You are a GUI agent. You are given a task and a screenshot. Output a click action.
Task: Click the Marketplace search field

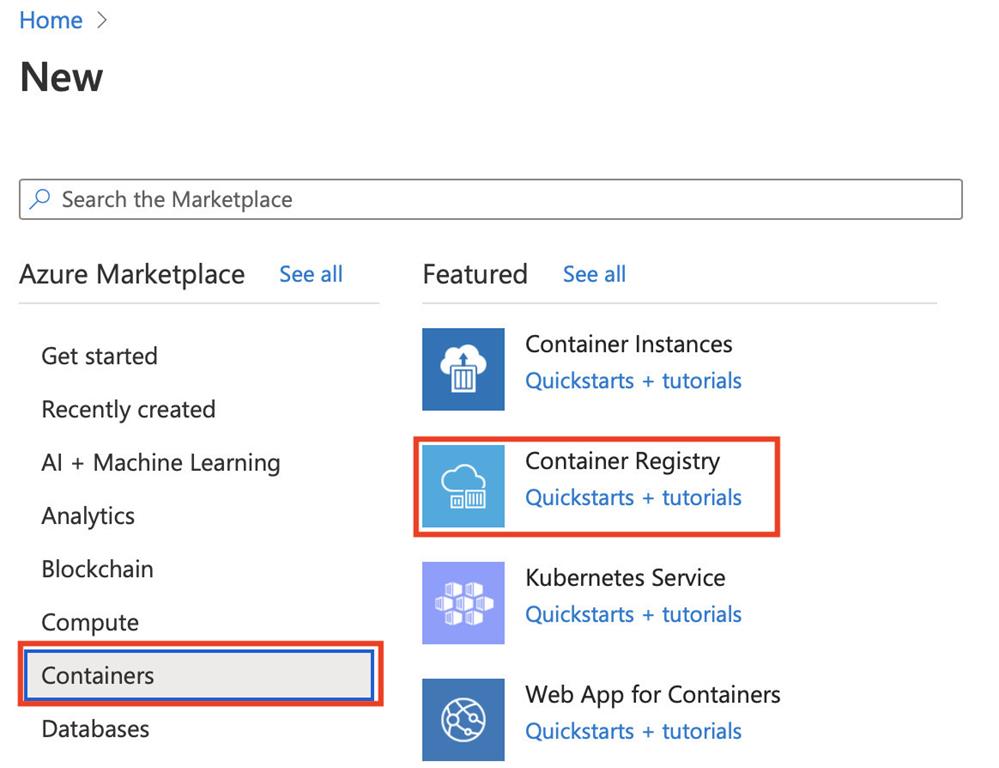(400, 199)
